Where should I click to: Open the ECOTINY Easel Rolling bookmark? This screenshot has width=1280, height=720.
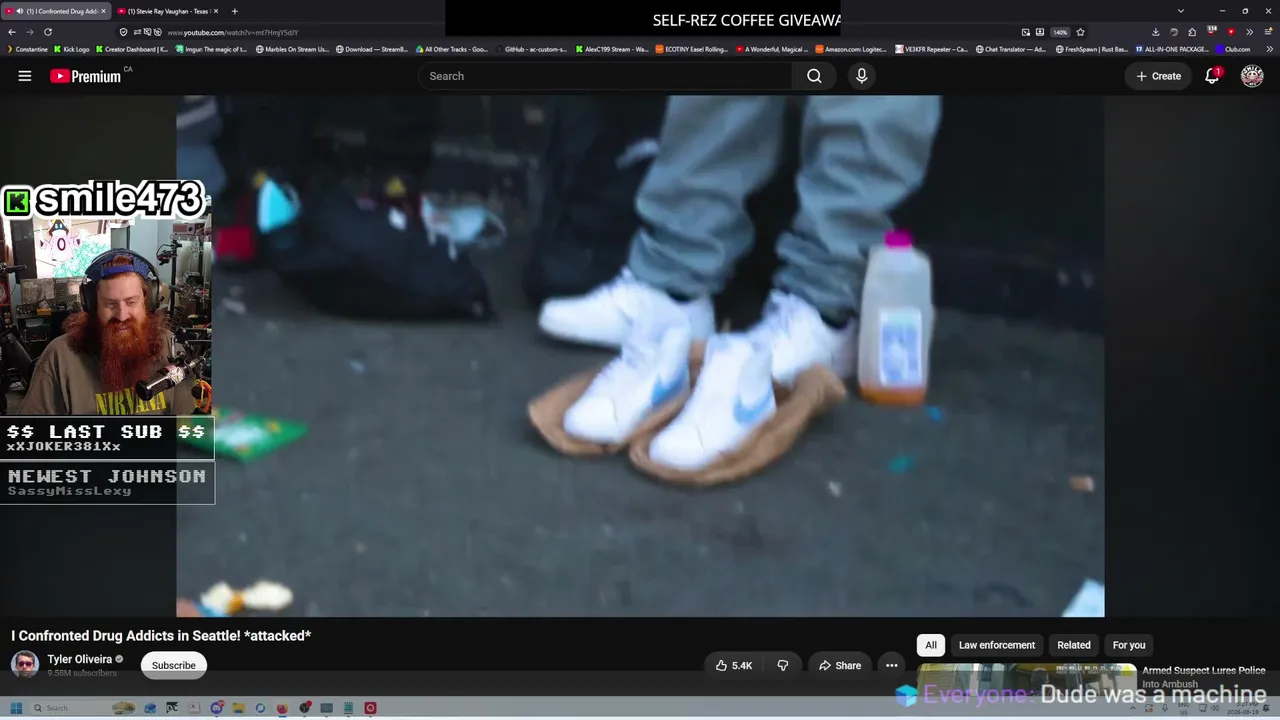coord(691,49)
